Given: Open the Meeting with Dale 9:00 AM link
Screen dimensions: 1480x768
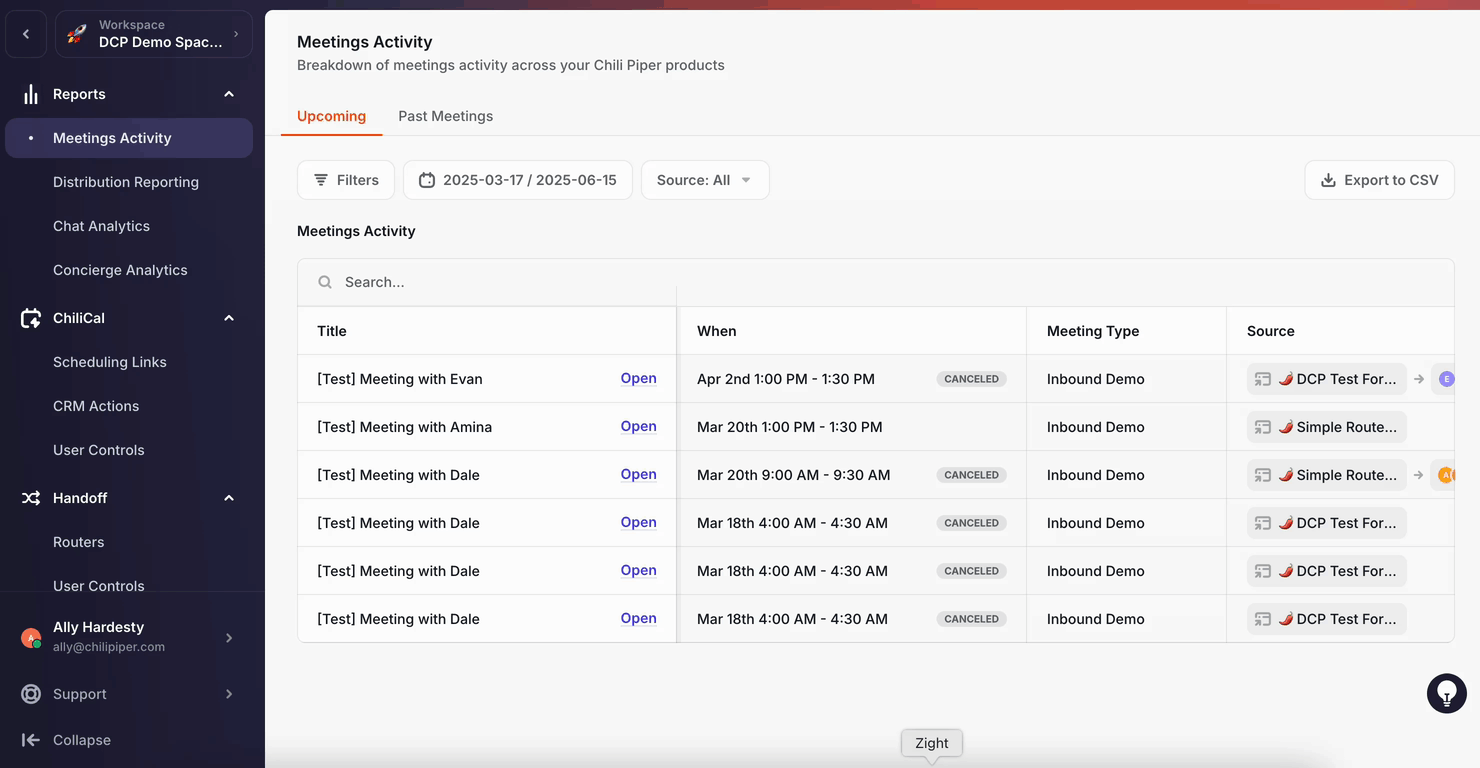Looking at the screenshot, I should point(638,474).
